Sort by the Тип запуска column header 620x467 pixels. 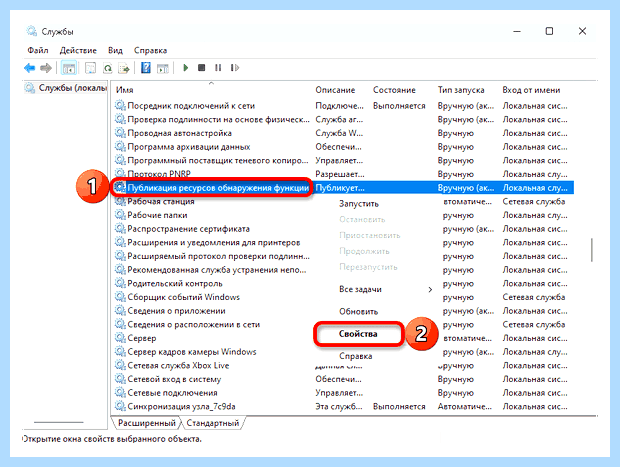point(461,90)
